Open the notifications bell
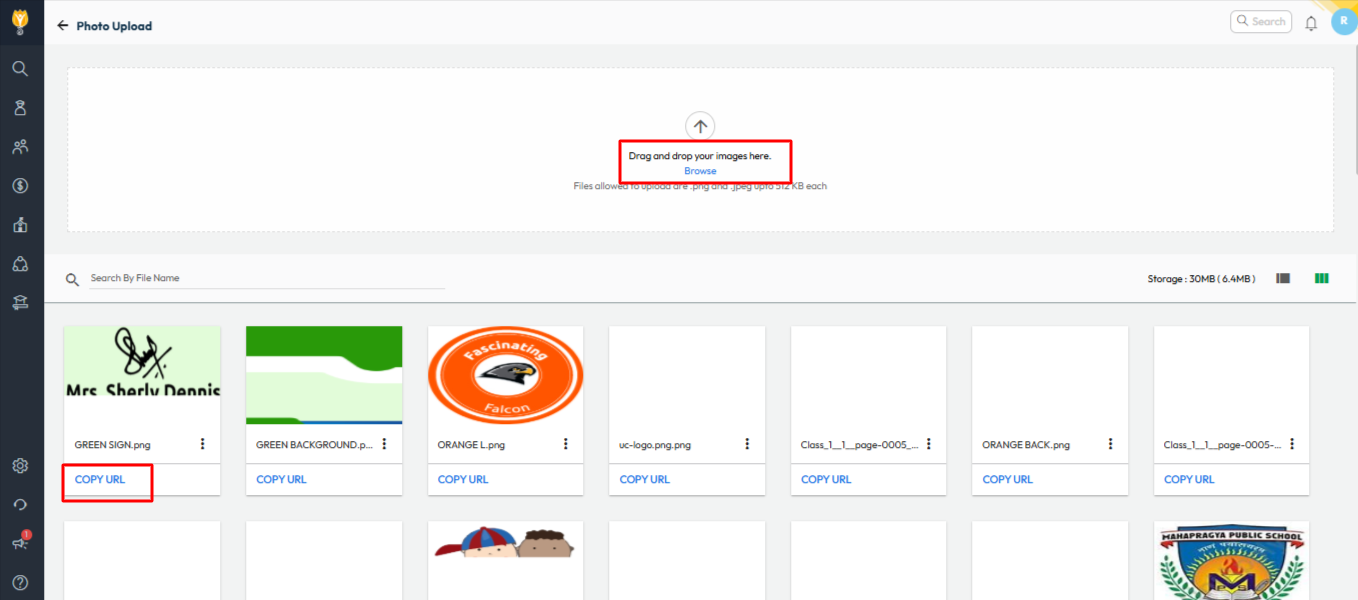Screen dimensions: 1358x600 click(x=1311, y=23)
